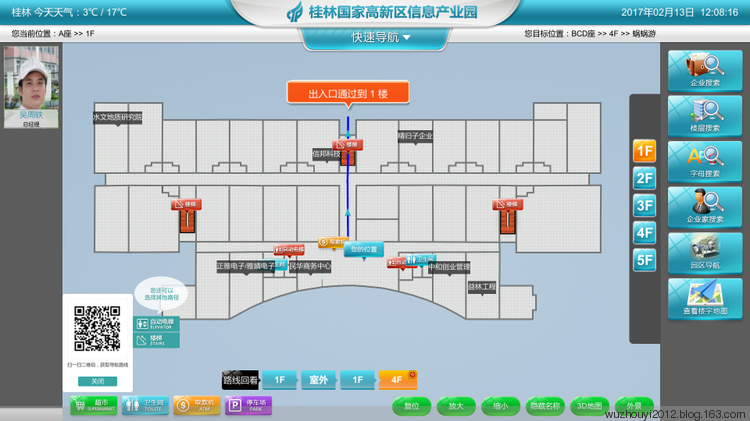
Task: Open the 园区导航 park navigation tile
Action: click(705, 252)
